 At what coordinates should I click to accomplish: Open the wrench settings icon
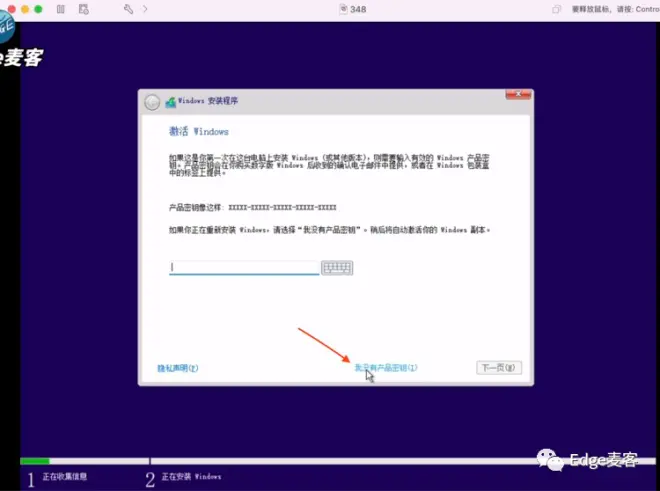tap(128, 9)
